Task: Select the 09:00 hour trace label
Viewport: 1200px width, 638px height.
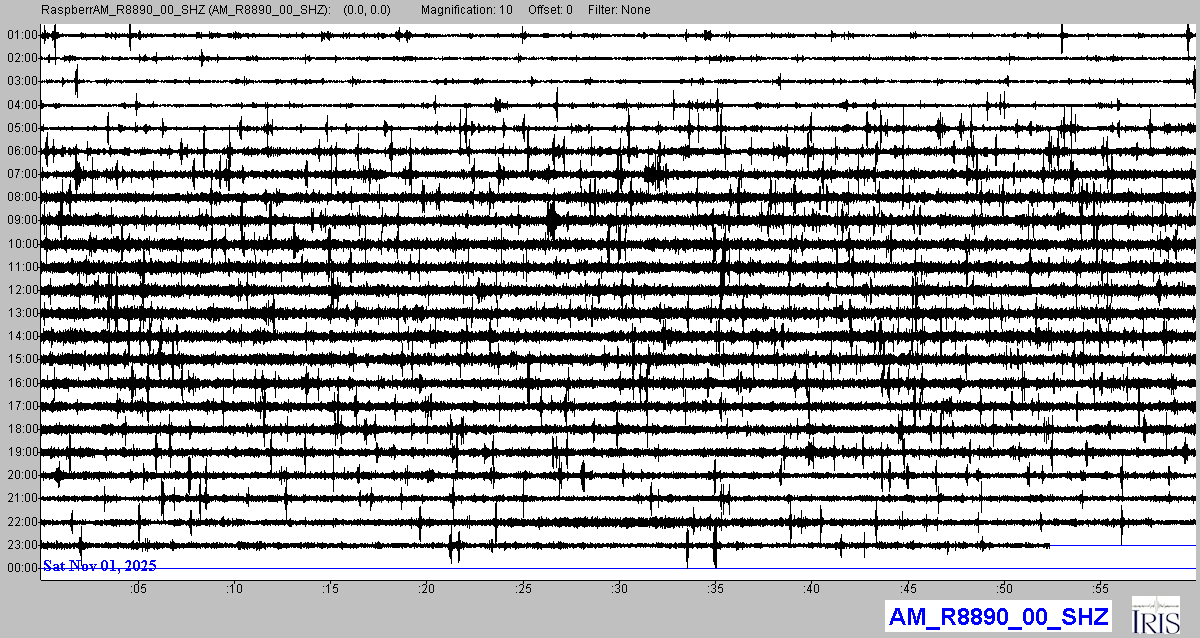Action: (21, 220)
